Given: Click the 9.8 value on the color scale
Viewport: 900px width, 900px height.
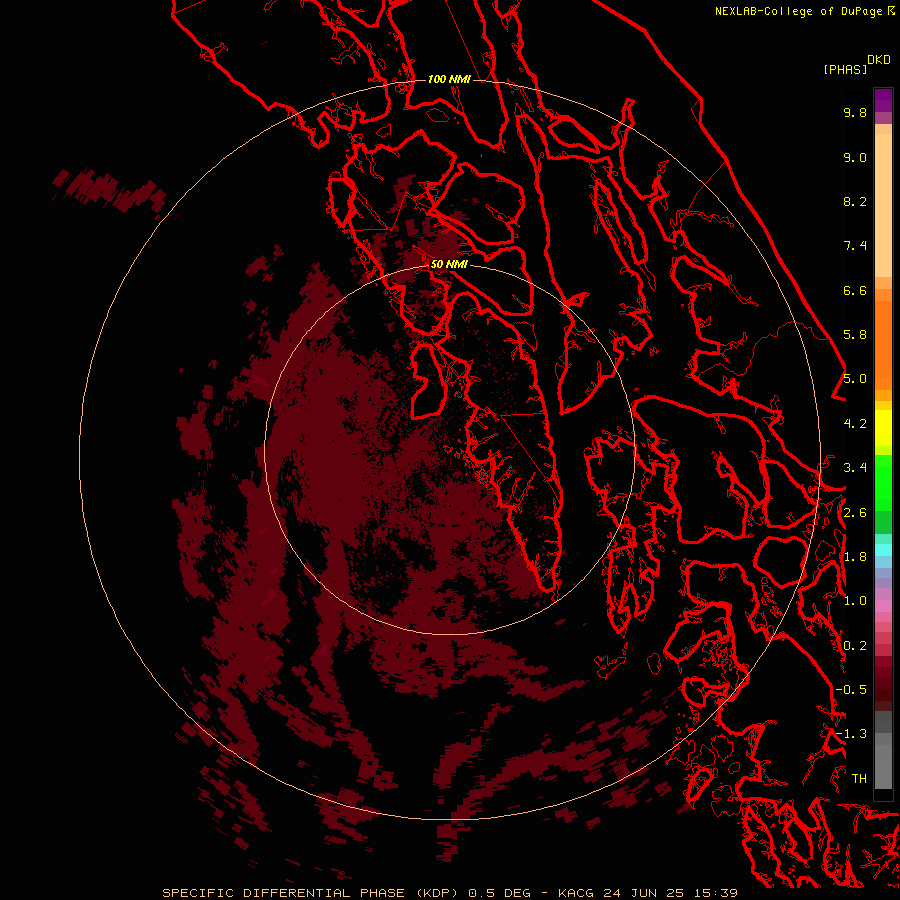Looking at the screenshot, I should click(855, 112).
